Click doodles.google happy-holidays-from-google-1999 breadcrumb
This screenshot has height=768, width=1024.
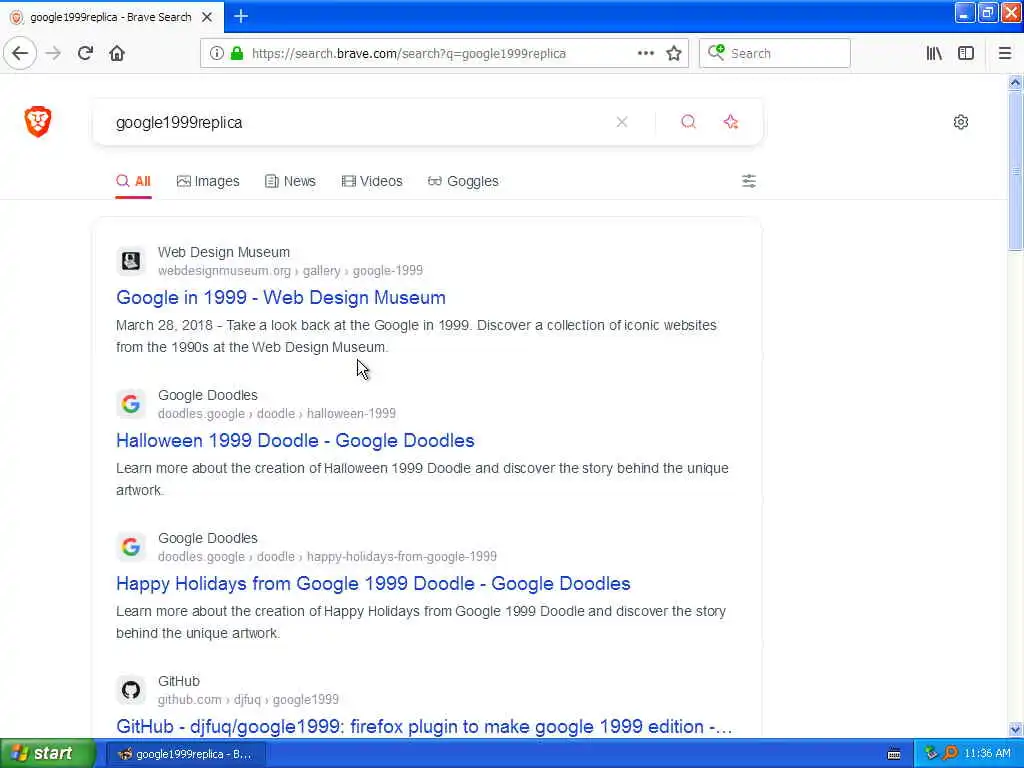tap(327, 557)
